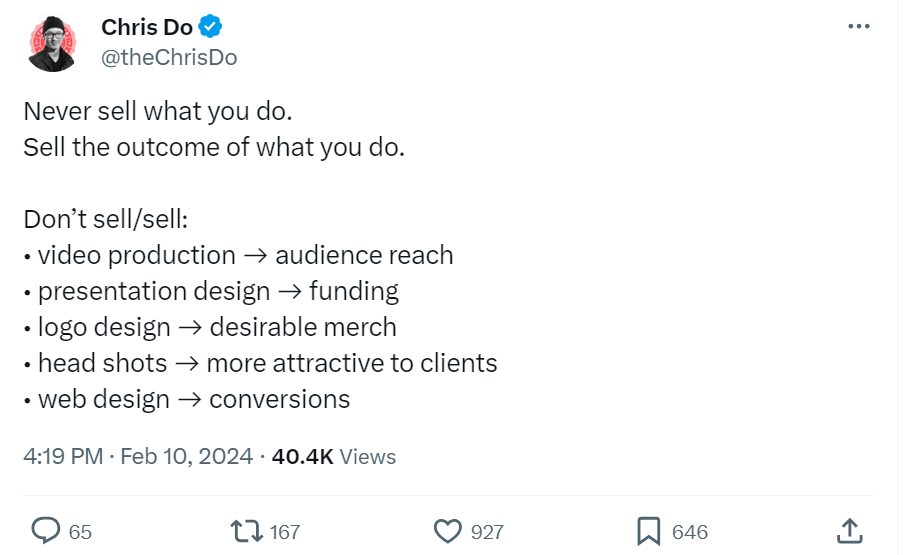Click the share upload icon
This screenshot has width=905, height=555.
click(848, 530)
